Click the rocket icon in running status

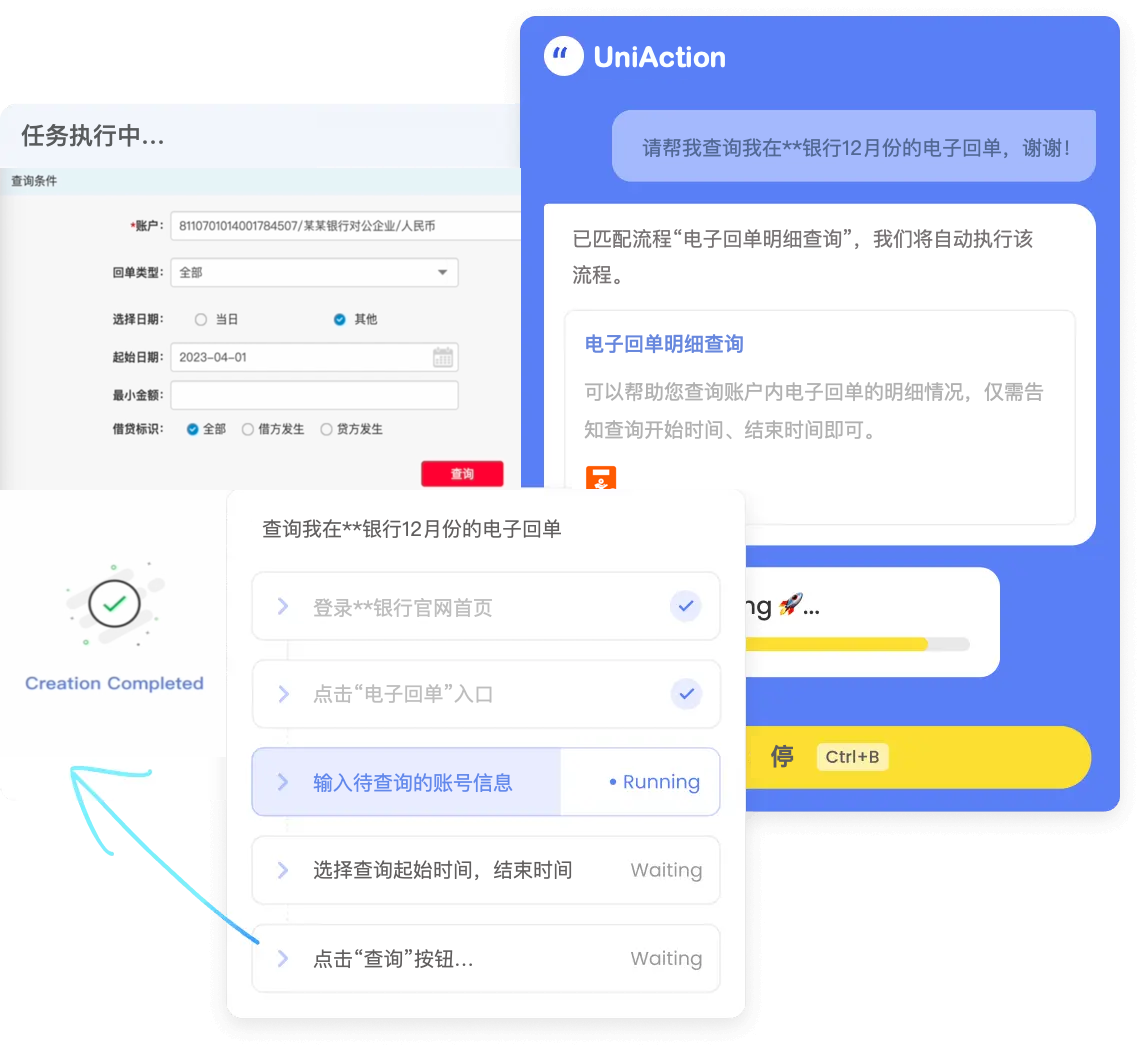pos(790,604)
